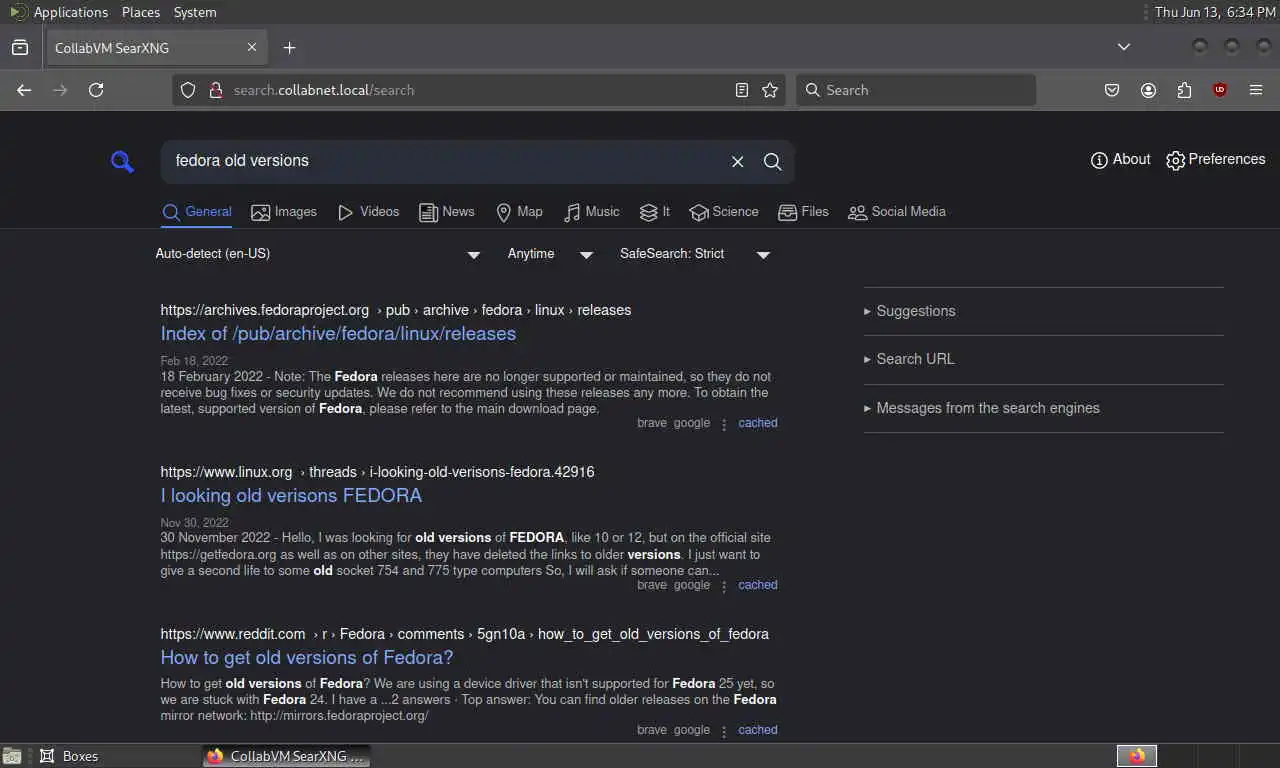Click the insecure connection padlock icon

pos(214,90)
